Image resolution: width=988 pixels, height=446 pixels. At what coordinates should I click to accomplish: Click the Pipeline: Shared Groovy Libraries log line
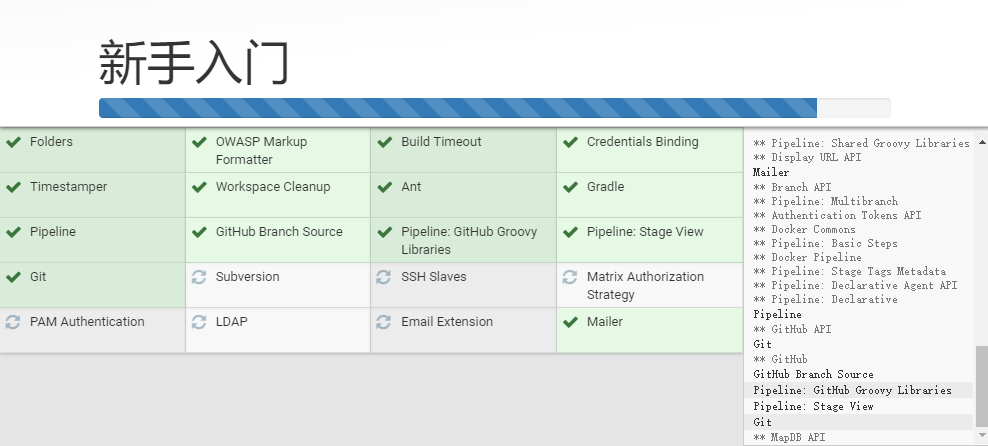pos(861,143)
